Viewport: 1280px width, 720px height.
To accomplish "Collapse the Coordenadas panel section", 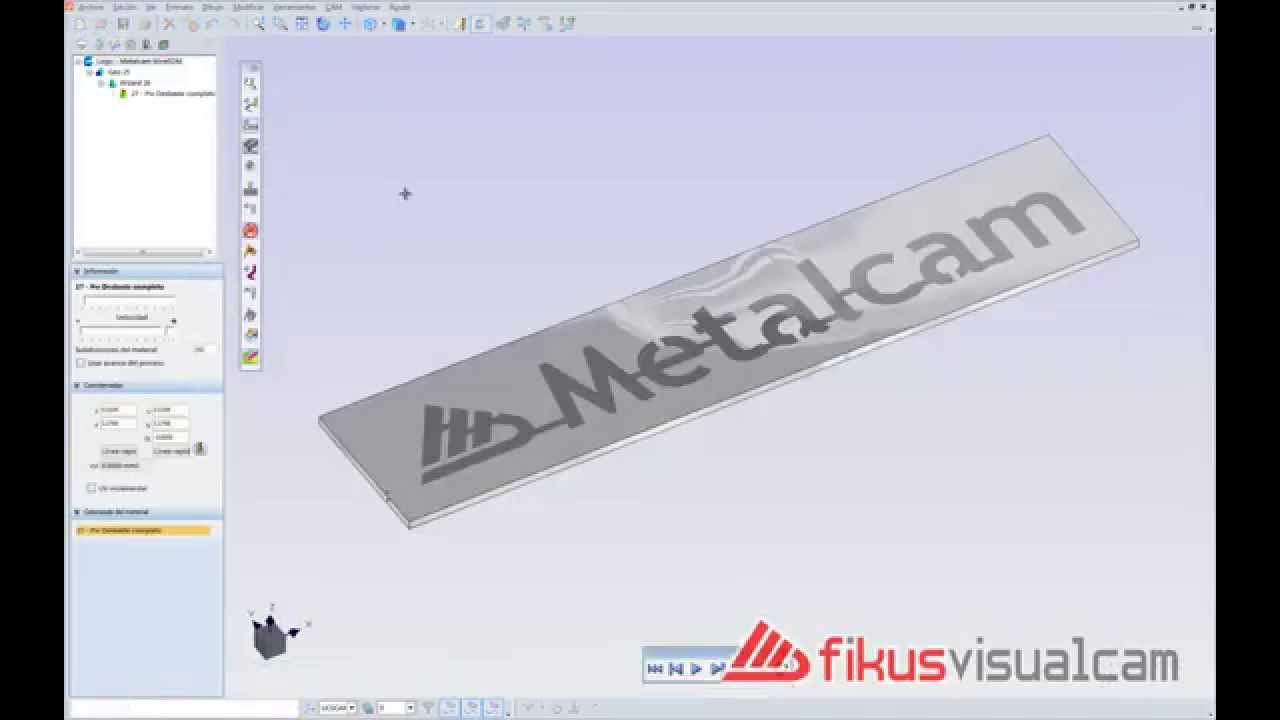I will coord(76,385).
